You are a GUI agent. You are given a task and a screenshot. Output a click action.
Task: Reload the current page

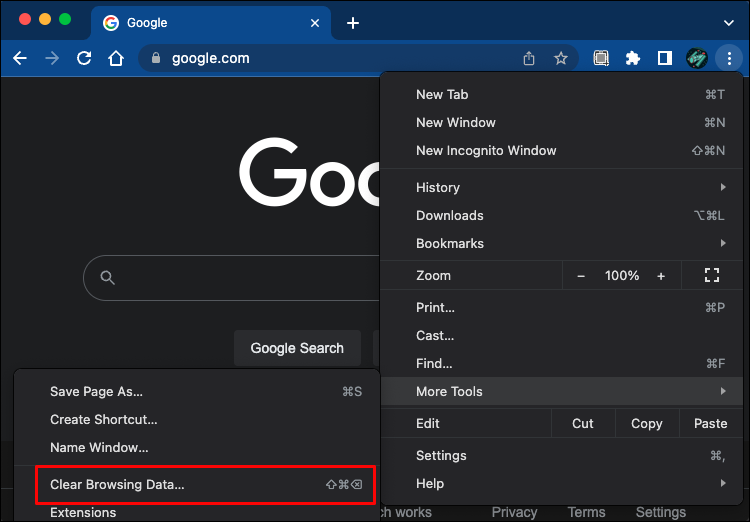click(84, 59)
